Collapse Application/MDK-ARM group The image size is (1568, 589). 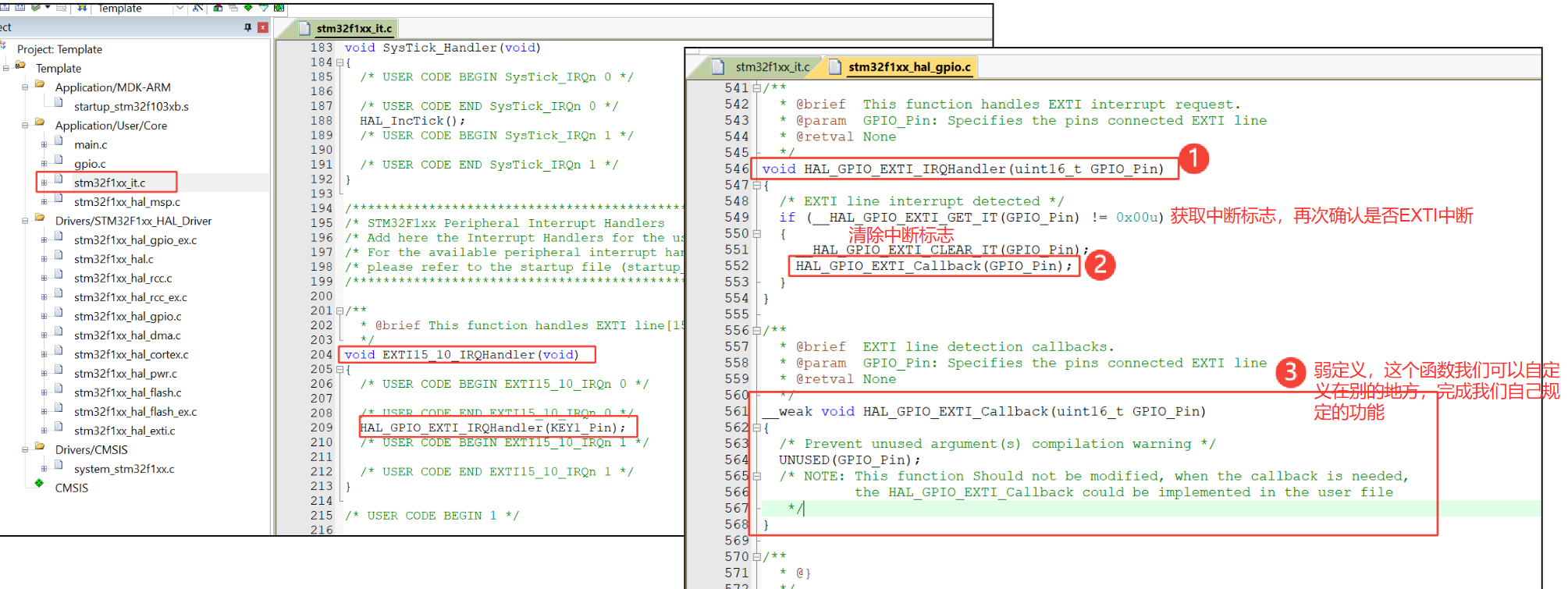(25, 87)
